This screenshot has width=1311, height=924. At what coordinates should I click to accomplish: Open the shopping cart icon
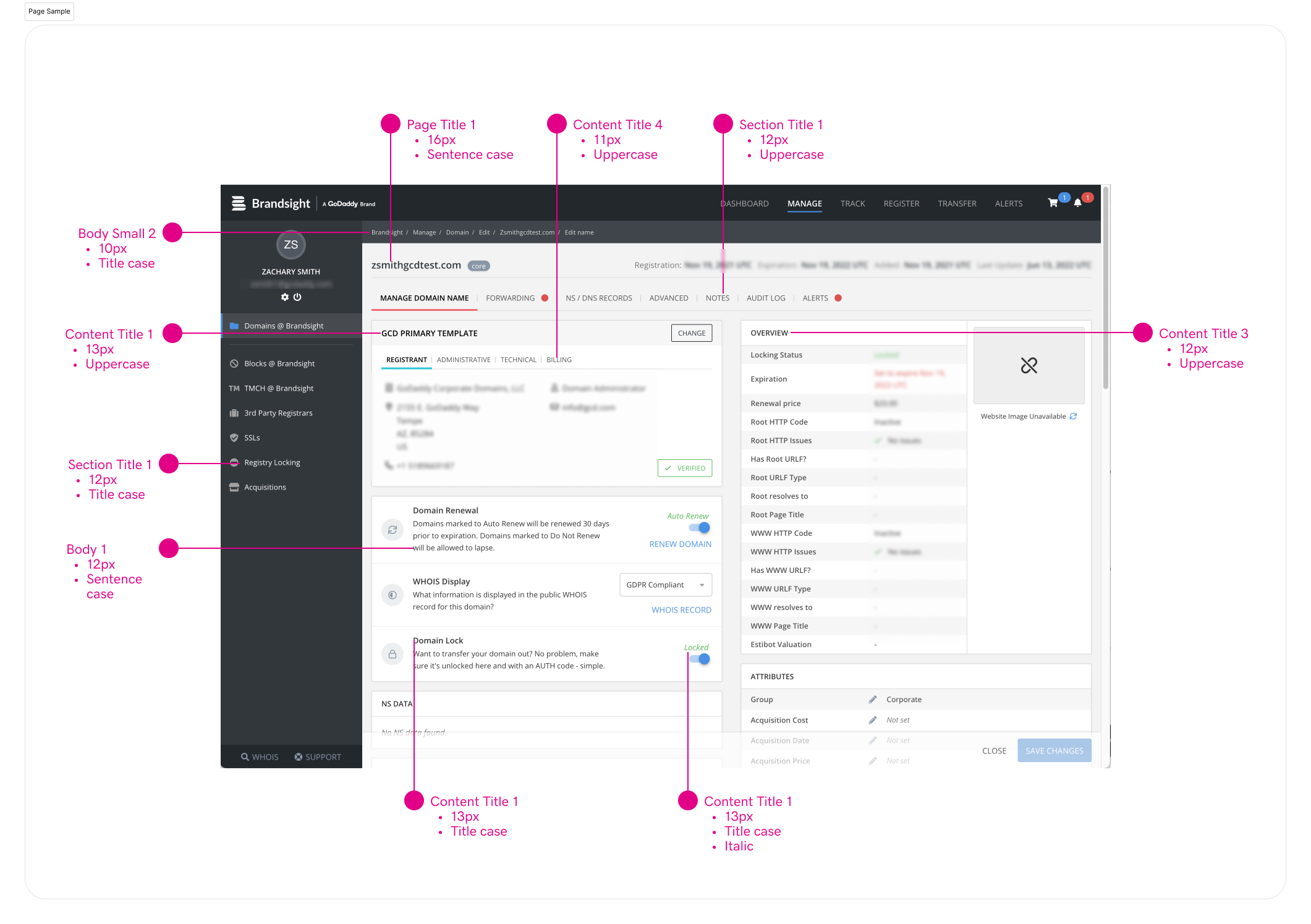click(1052, 203)
